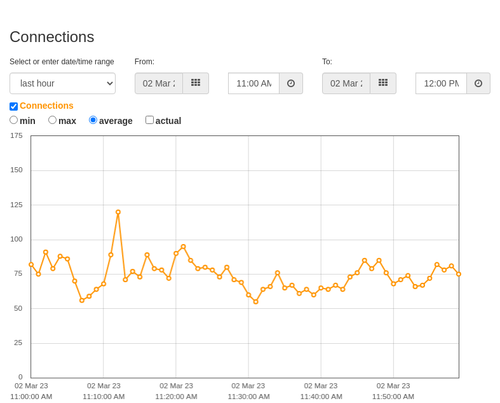Click the To date field '02 Mar'

coord(346,83)
